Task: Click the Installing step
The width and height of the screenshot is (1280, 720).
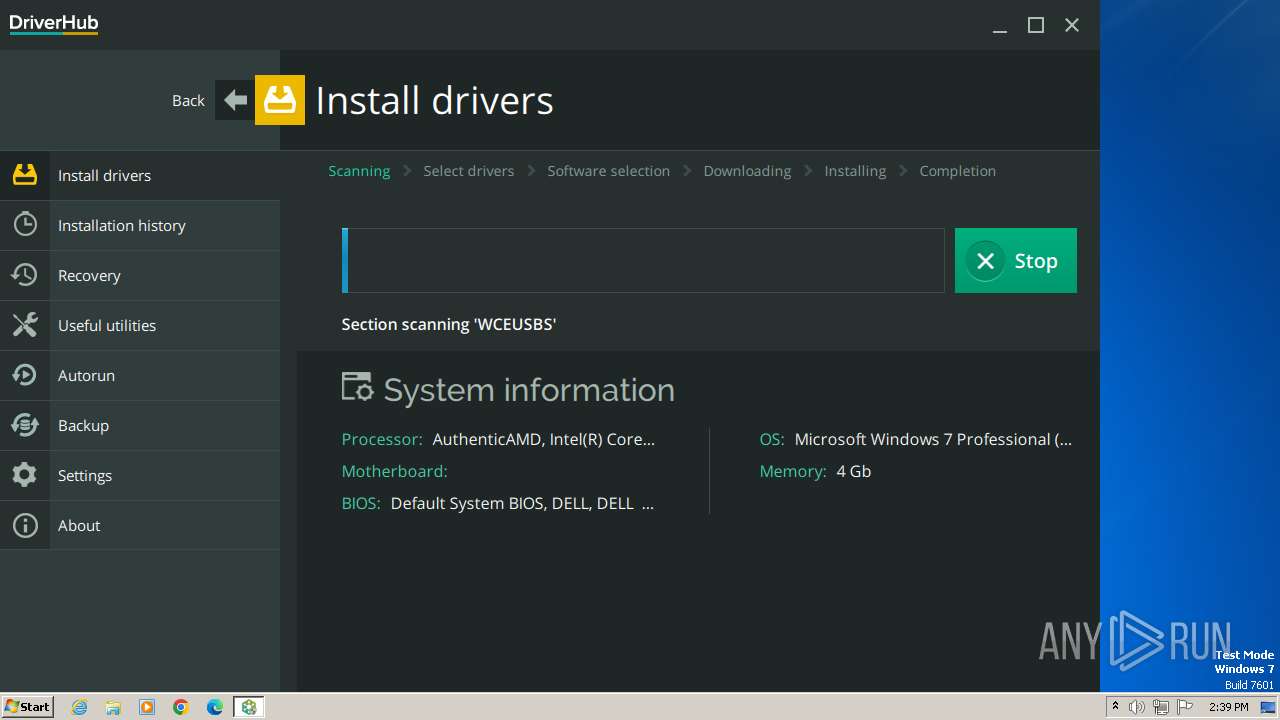Action: [x=855, y=171]
